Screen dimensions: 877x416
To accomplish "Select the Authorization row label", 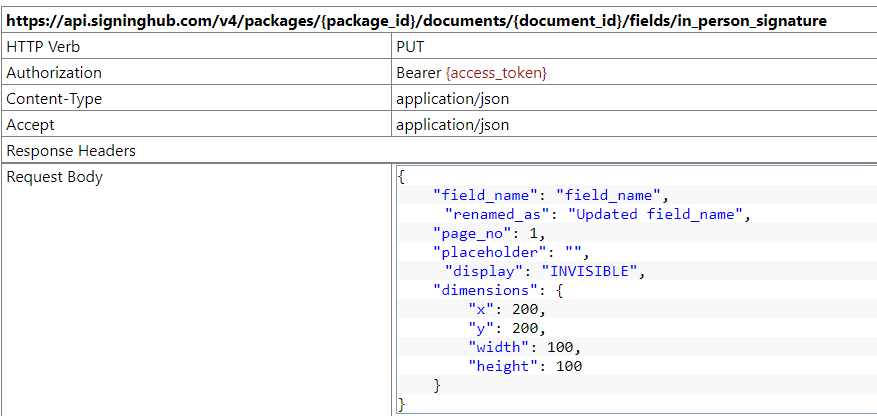I will click(54, 73).
